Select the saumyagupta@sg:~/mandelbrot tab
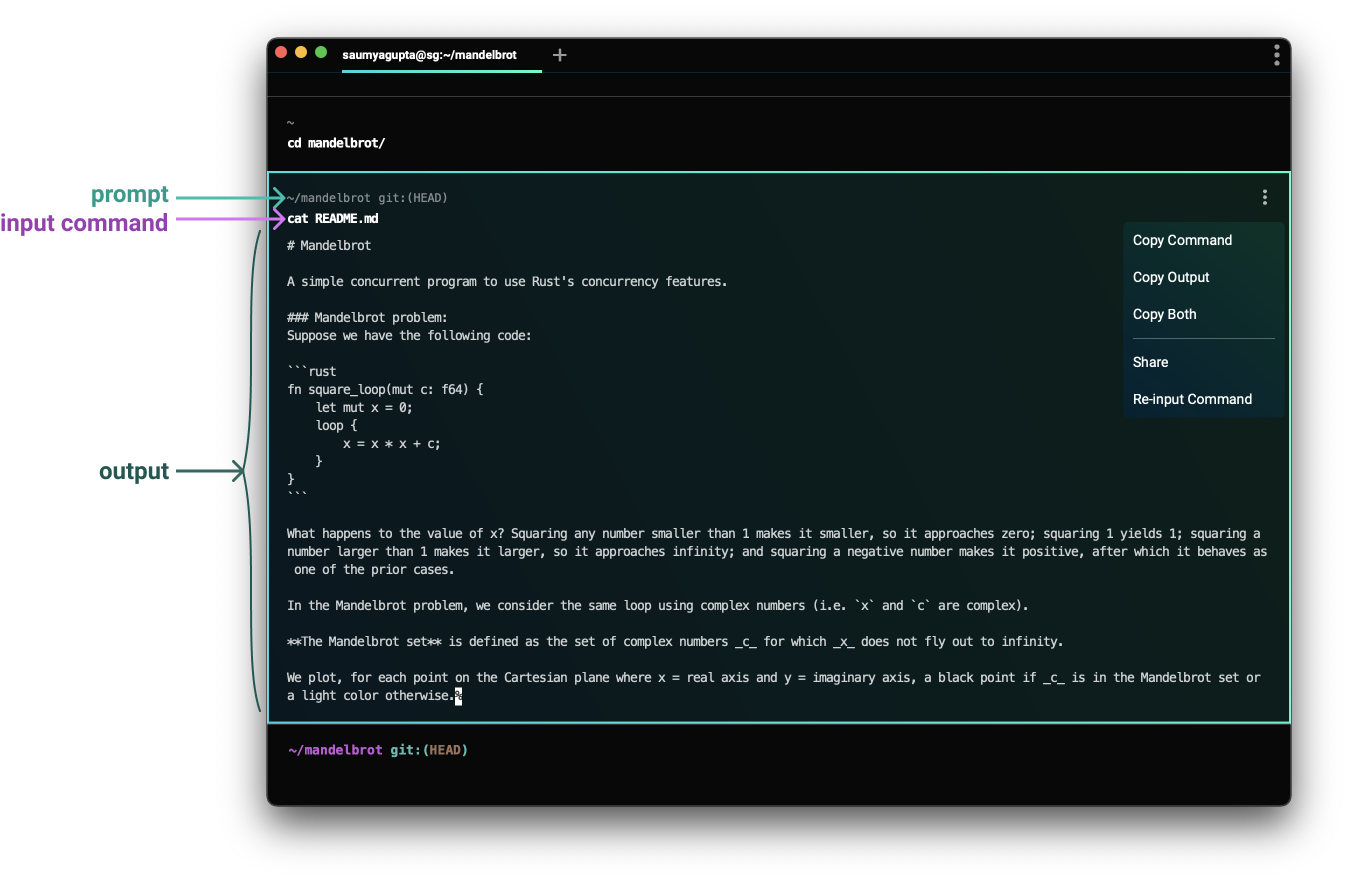 click(430, 55)
